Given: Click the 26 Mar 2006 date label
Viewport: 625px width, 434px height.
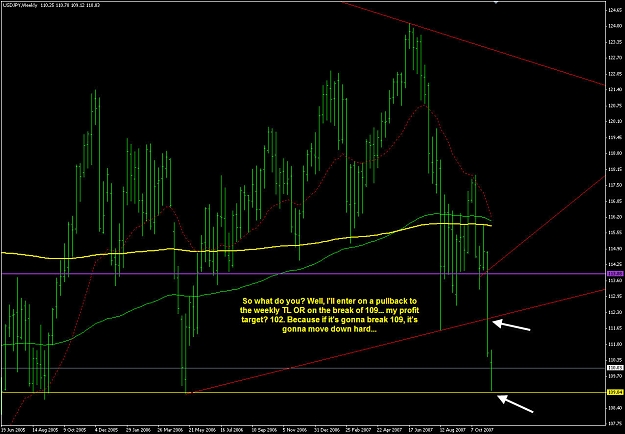Looking at the screenshot, I should pos(169,430).
